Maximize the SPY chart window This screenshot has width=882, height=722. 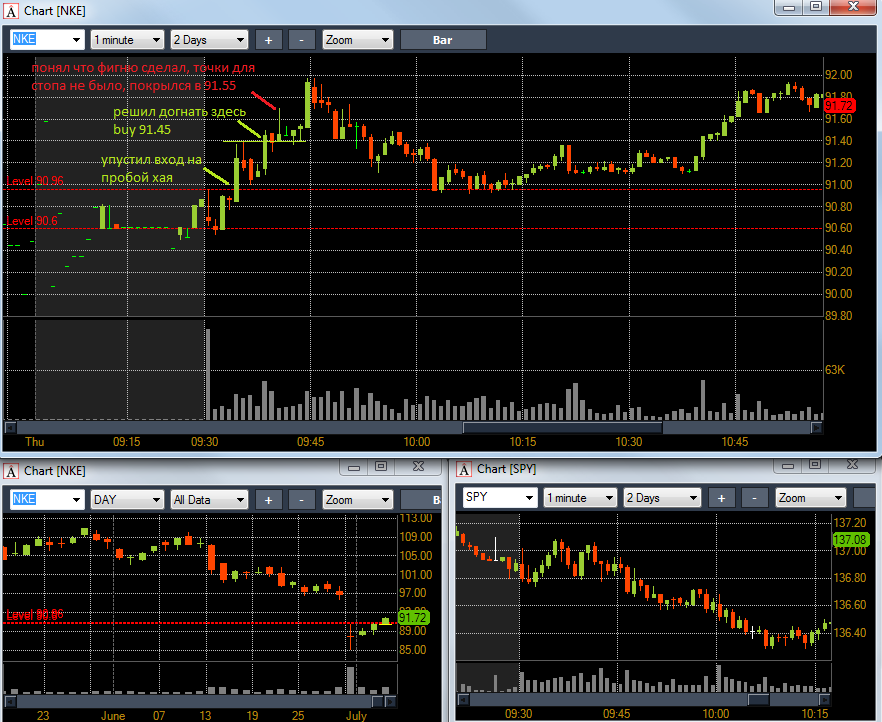click(815, 465)
